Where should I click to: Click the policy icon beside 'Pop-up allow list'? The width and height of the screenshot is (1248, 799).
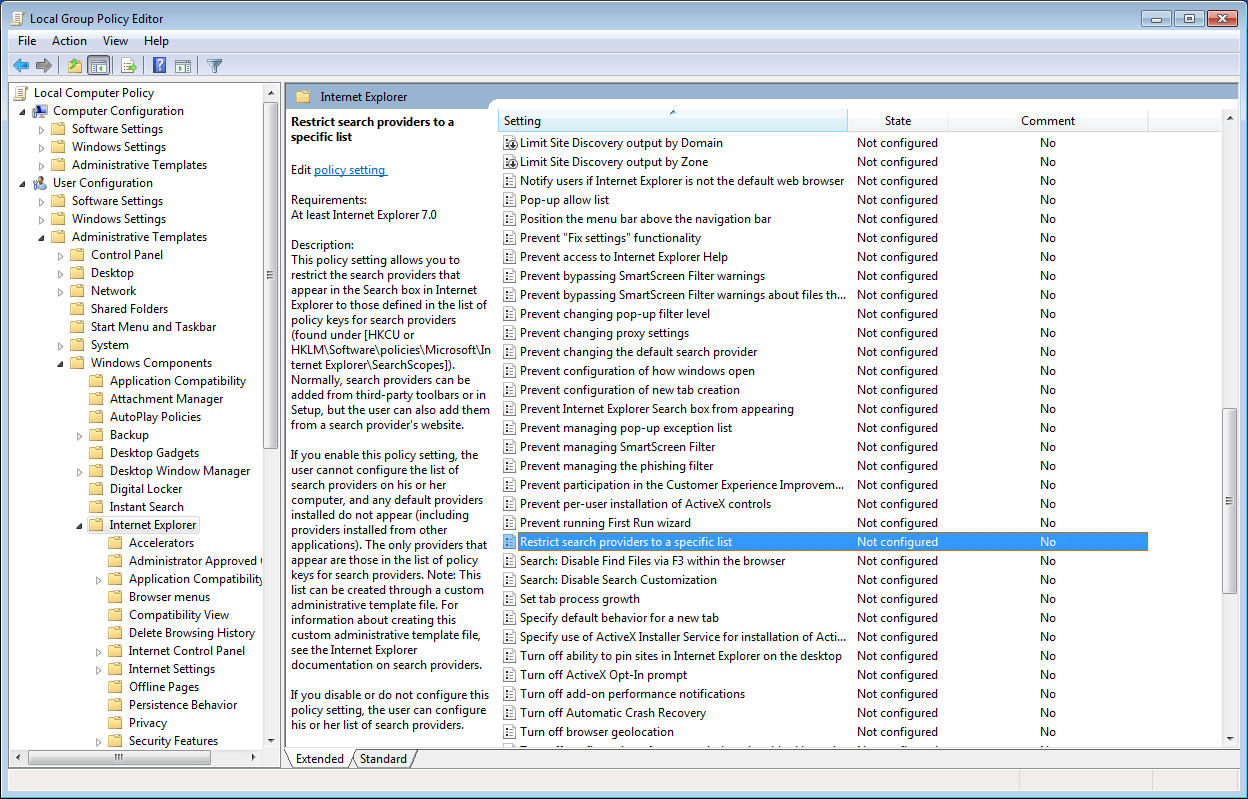coord(510,200)
